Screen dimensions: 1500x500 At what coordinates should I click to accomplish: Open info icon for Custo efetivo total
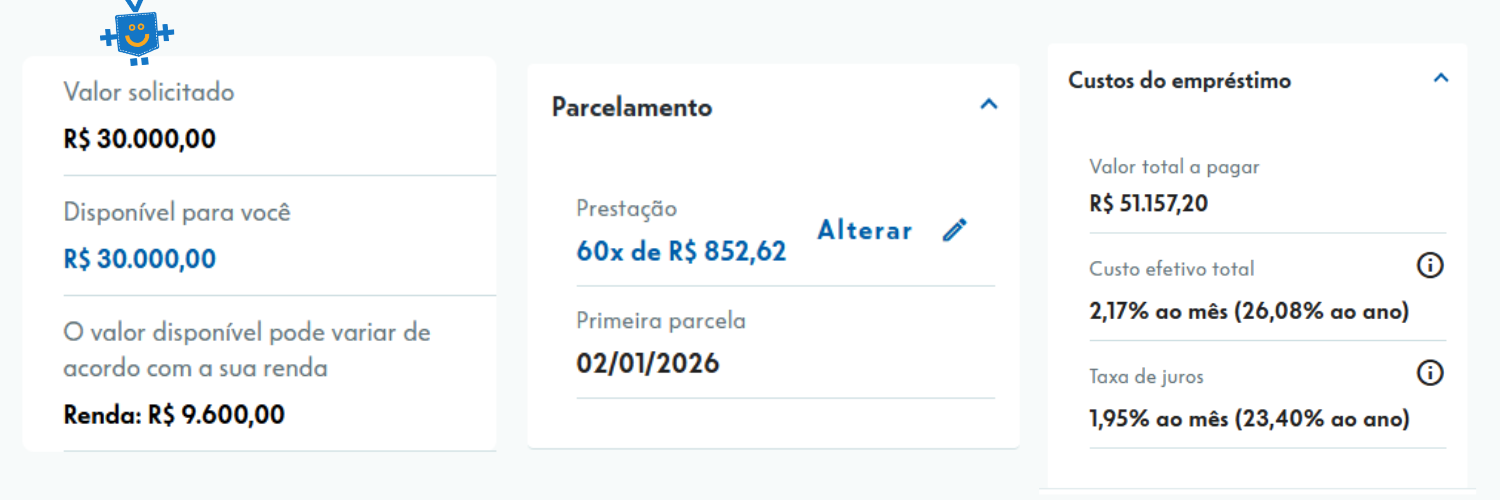tap(1431, 266)
